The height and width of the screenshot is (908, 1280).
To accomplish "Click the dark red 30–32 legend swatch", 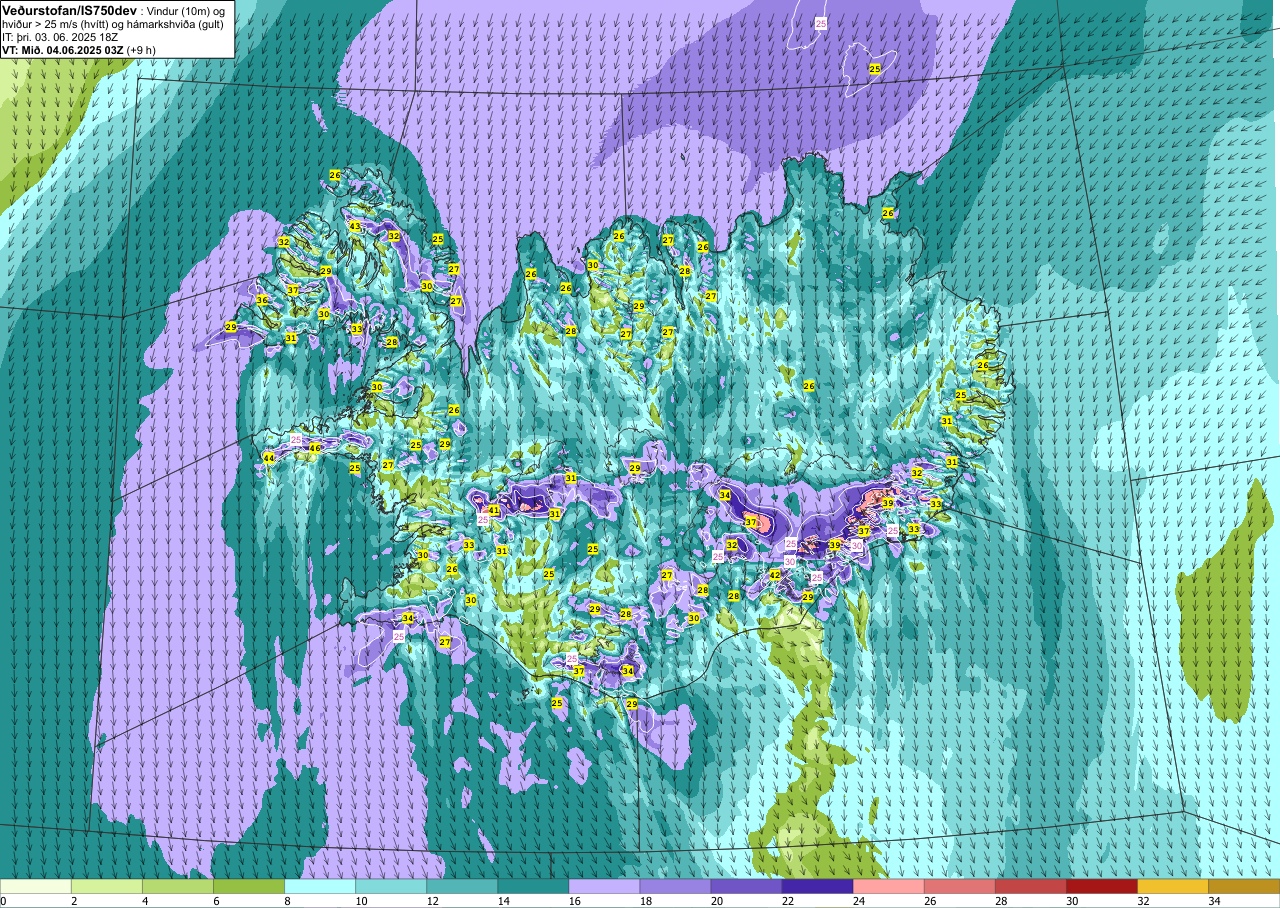I will (x=1101, y=886).
